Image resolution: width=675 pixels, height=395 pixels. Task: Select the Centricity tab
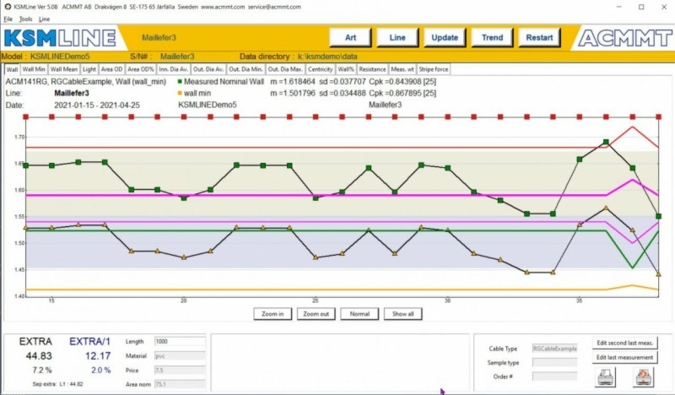pyautogui.click(x=320, y=69)
